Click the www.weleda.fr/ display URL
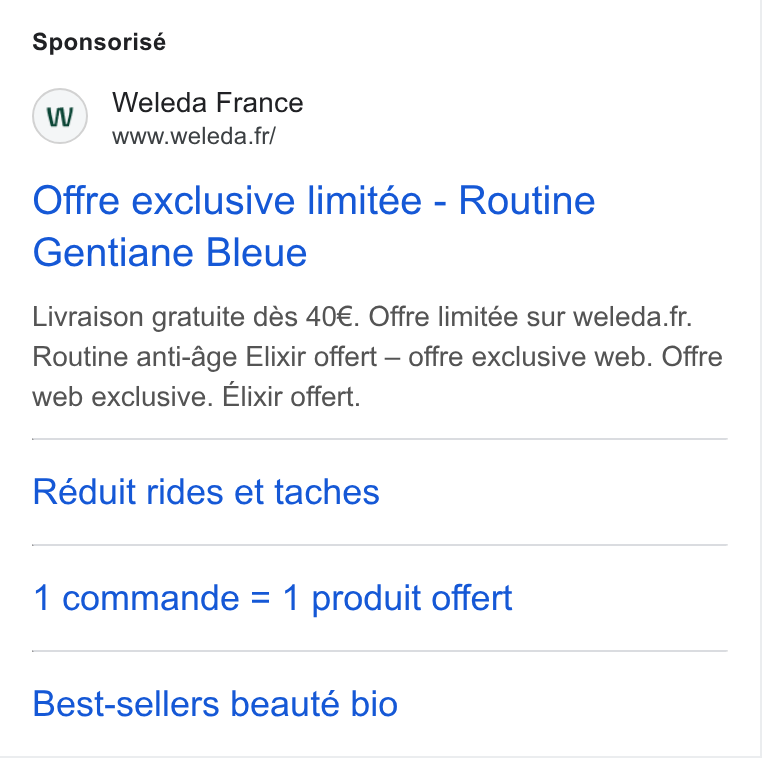Screen dimensions: 762x758 194,136
